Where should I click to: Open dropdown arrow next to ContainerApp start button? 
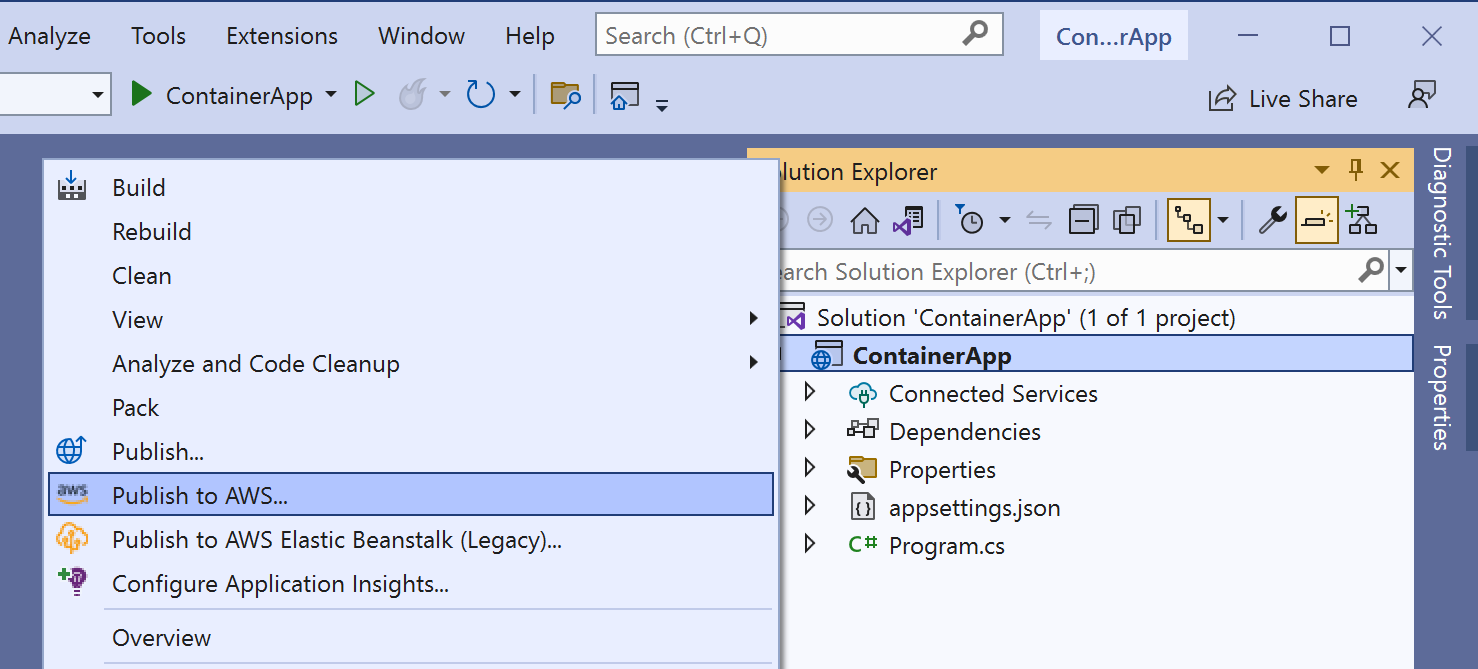331,96
